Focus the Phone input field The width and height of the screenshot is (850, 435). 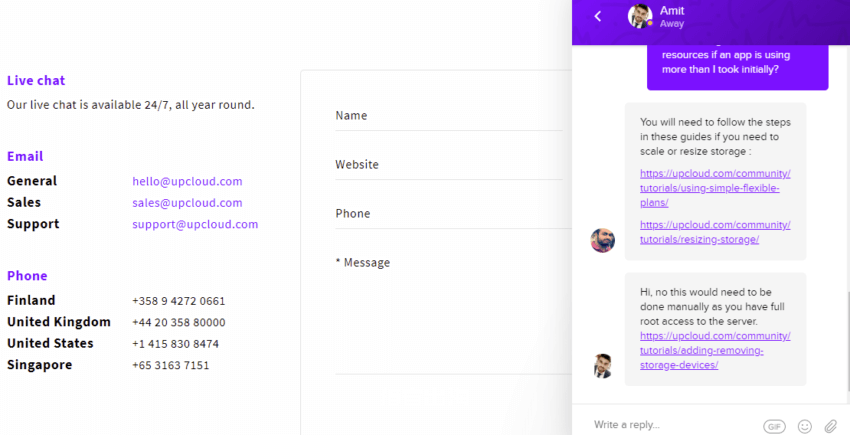point(453,213)
